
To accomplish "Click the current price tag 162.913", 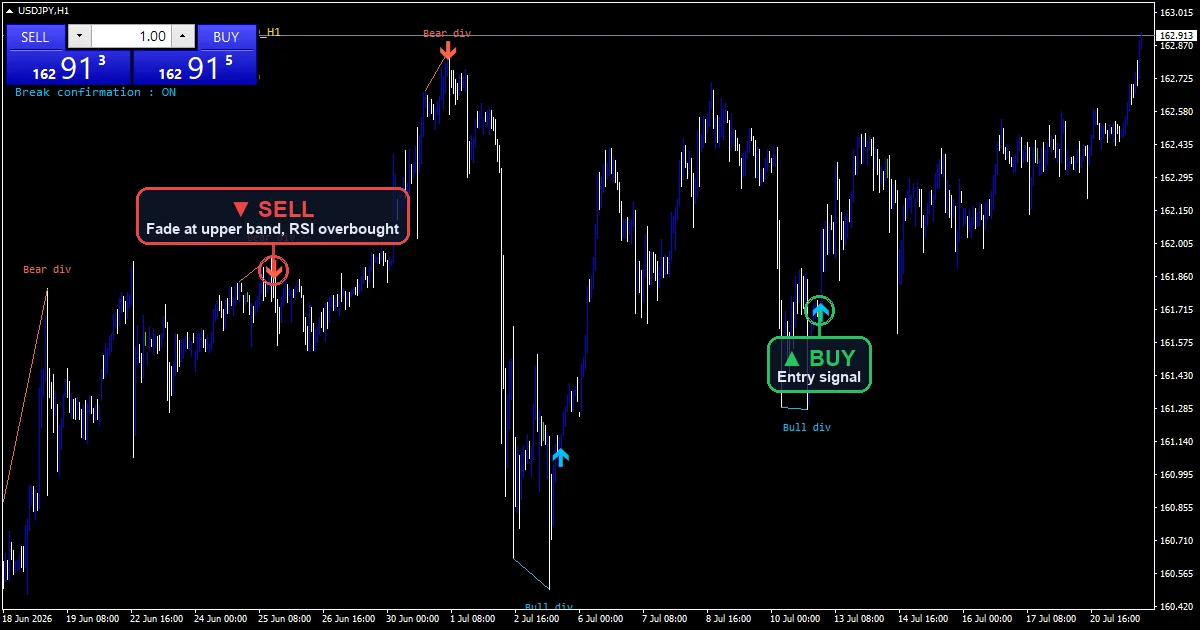I will [1175, 36].
